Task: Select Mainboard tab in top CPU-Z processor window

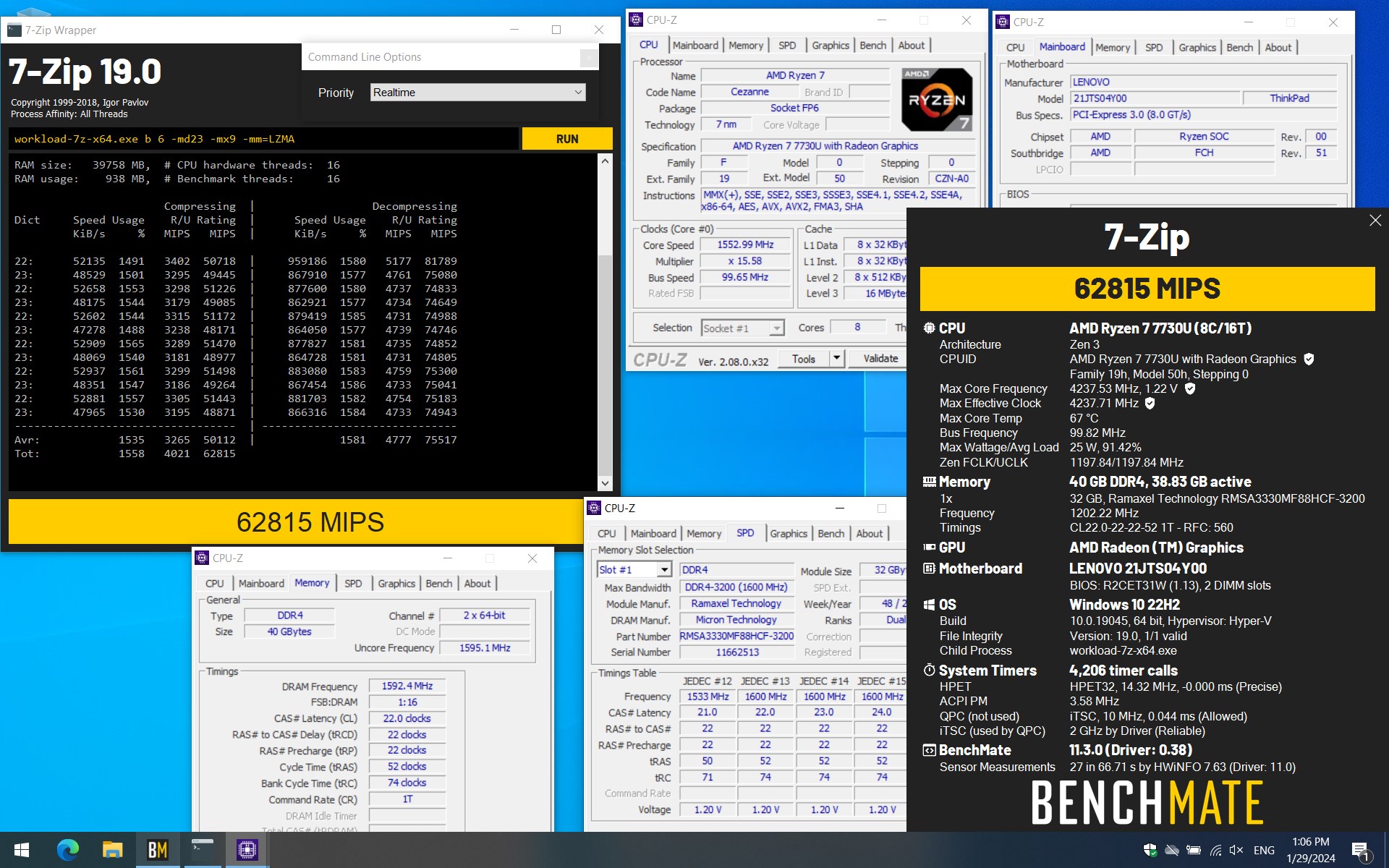Action: pyautogui.click(x=695, y=45)
